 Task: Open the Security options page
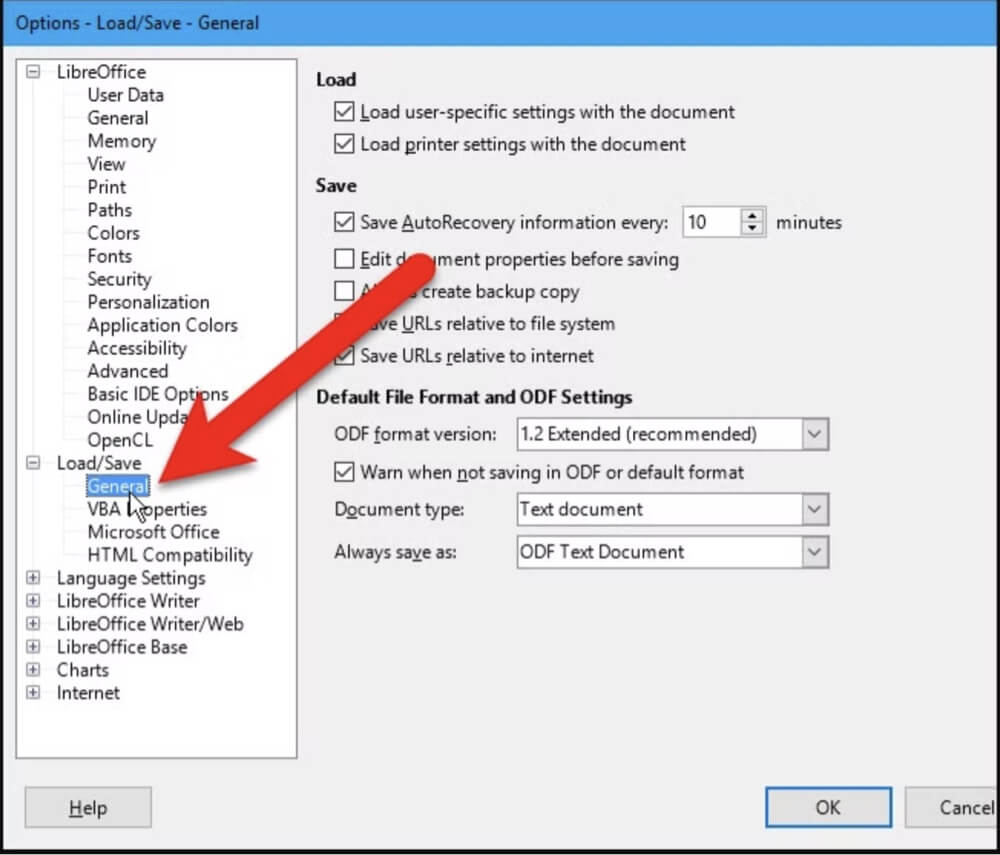click(x=118, y=279)
